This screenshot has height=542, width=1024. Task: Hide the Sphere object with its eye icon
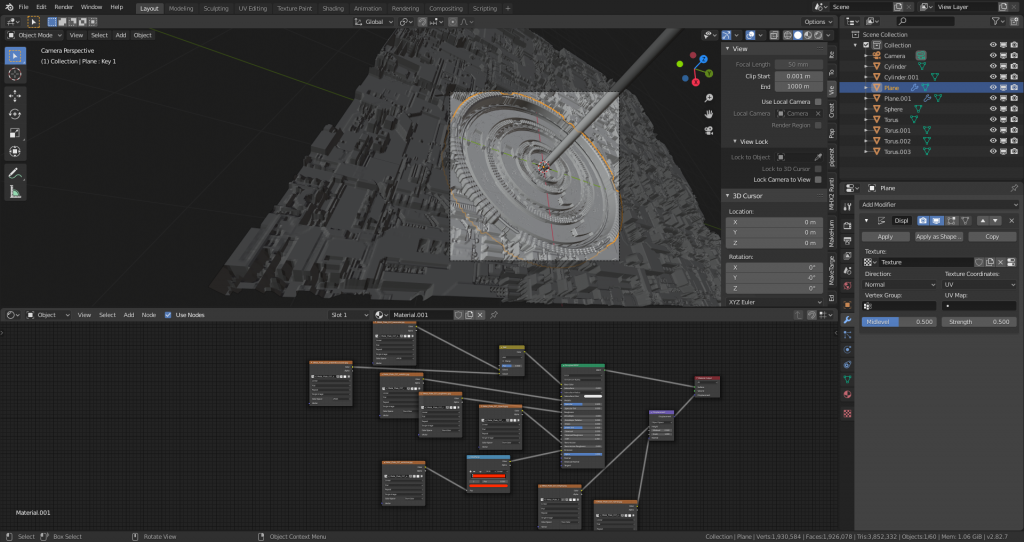pyautogui.click(x=993, y=109)
